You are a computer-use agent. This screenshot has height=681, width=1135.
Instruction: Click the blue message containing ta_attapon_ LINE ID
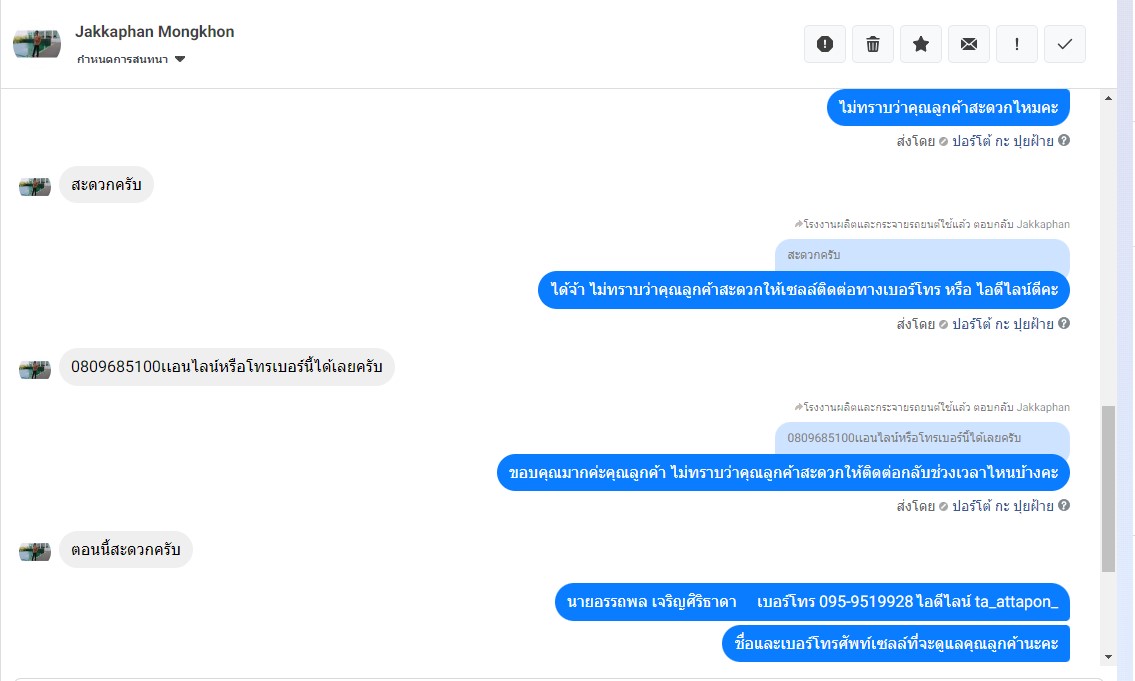[x=812, y=602]
